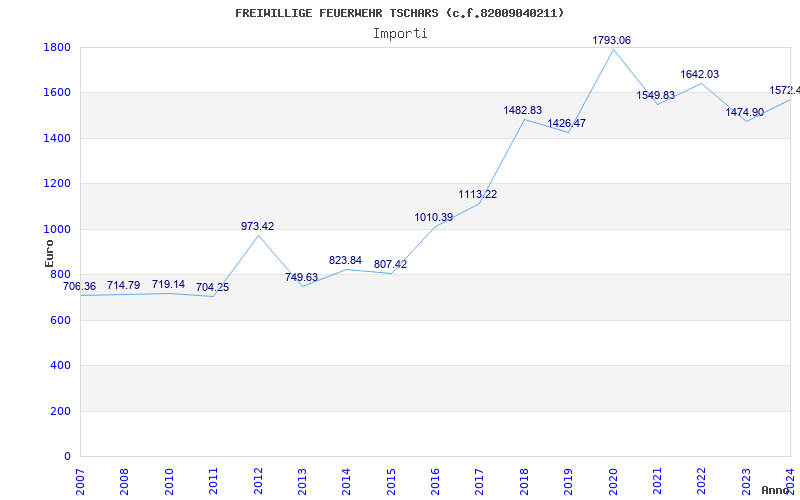Viewport: 800px width, 500px height.
Task: Click the 1426.47 data label
Action: (x=566, y=124)
